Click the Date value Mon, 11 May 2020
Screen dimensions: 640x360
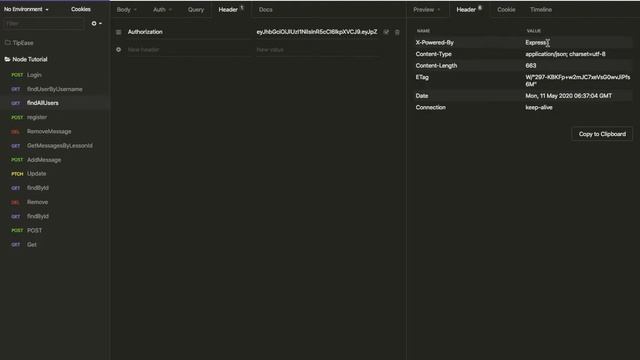click(568, 96)
